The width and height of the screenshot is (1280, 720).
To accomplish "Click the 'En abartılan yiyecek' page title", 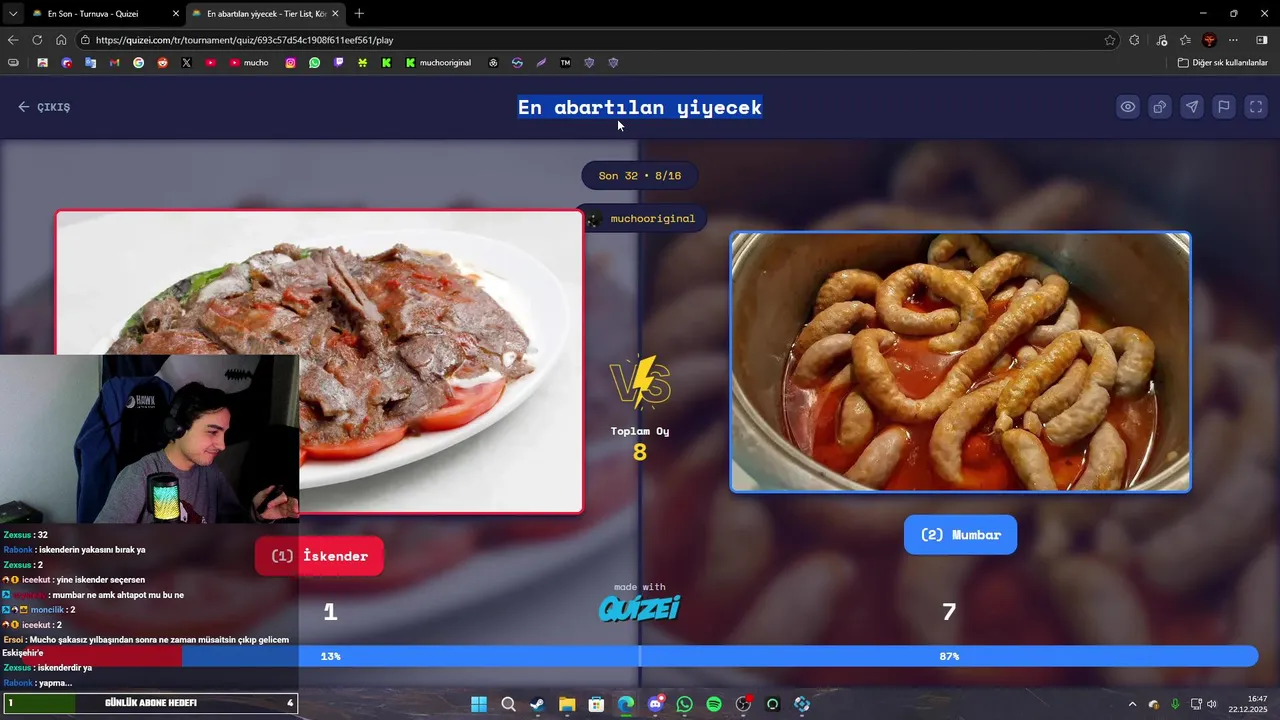I will pos(640,107).
